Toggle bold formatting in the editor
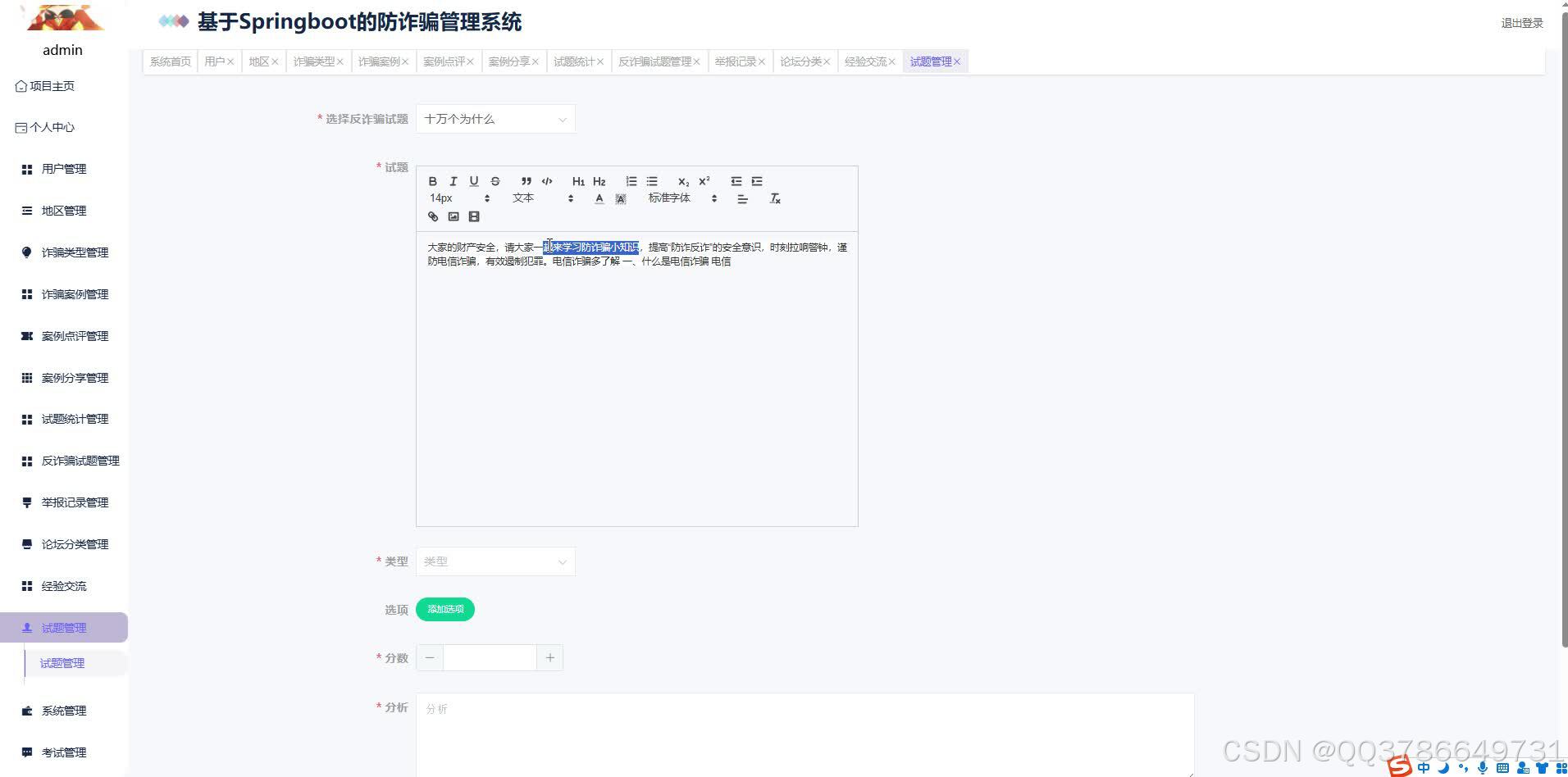Screen dimensions: 1568x777 [x=433, y=181]
